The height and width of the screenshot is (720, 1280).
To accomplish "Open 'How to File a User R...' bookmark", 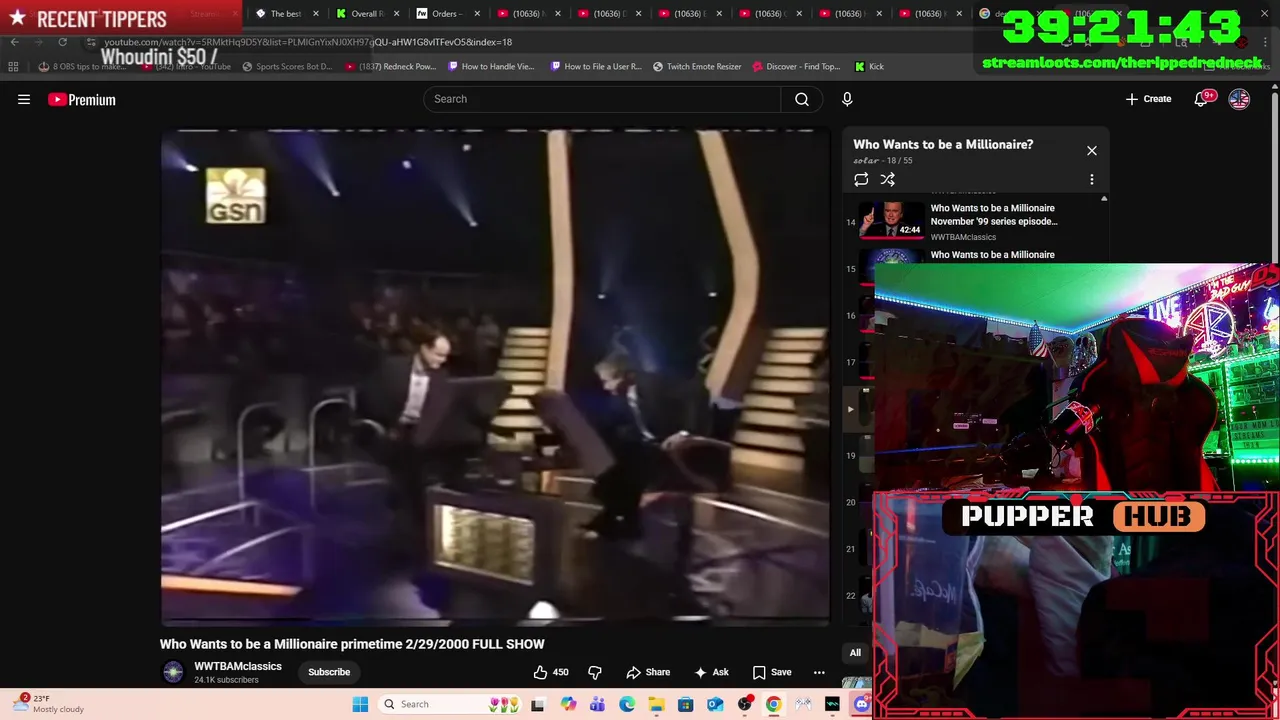I will [x=596, y=66].
